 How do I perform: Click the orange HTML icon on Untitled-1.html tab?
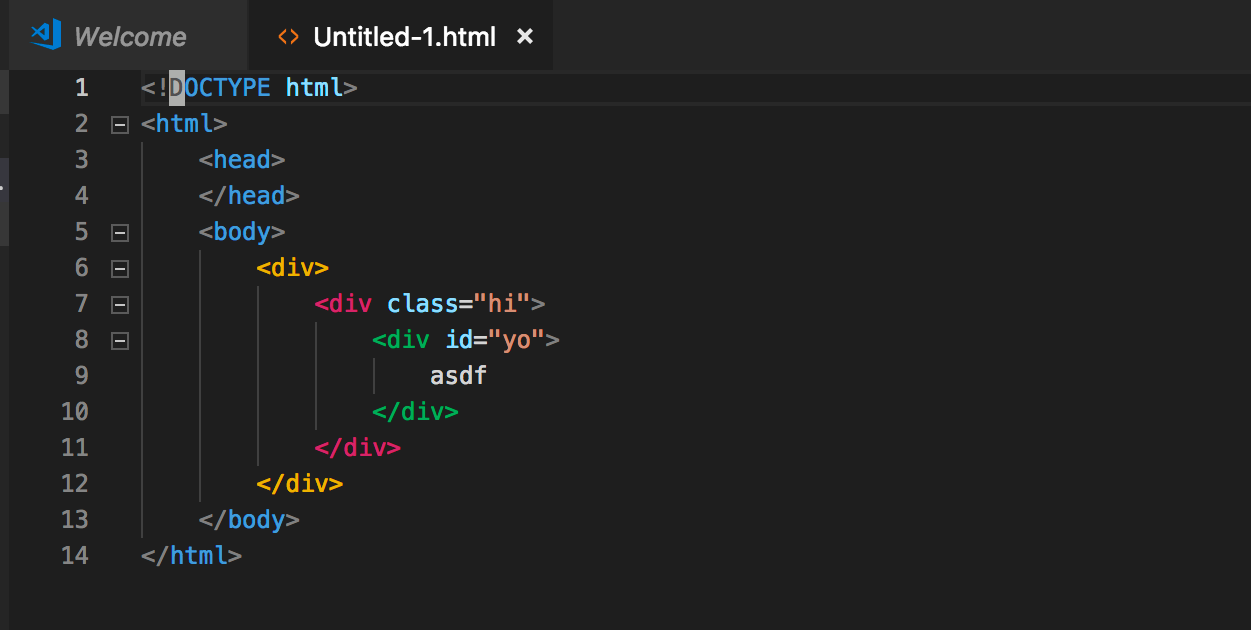pyautogui.click(x=287, y=36)
